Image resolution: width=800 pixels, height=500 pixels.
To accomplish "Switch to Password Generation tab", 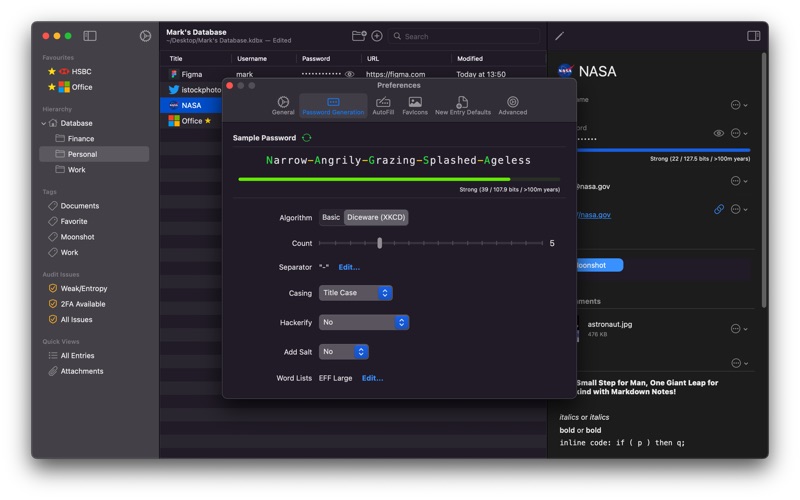I will [x=333, y=106].
